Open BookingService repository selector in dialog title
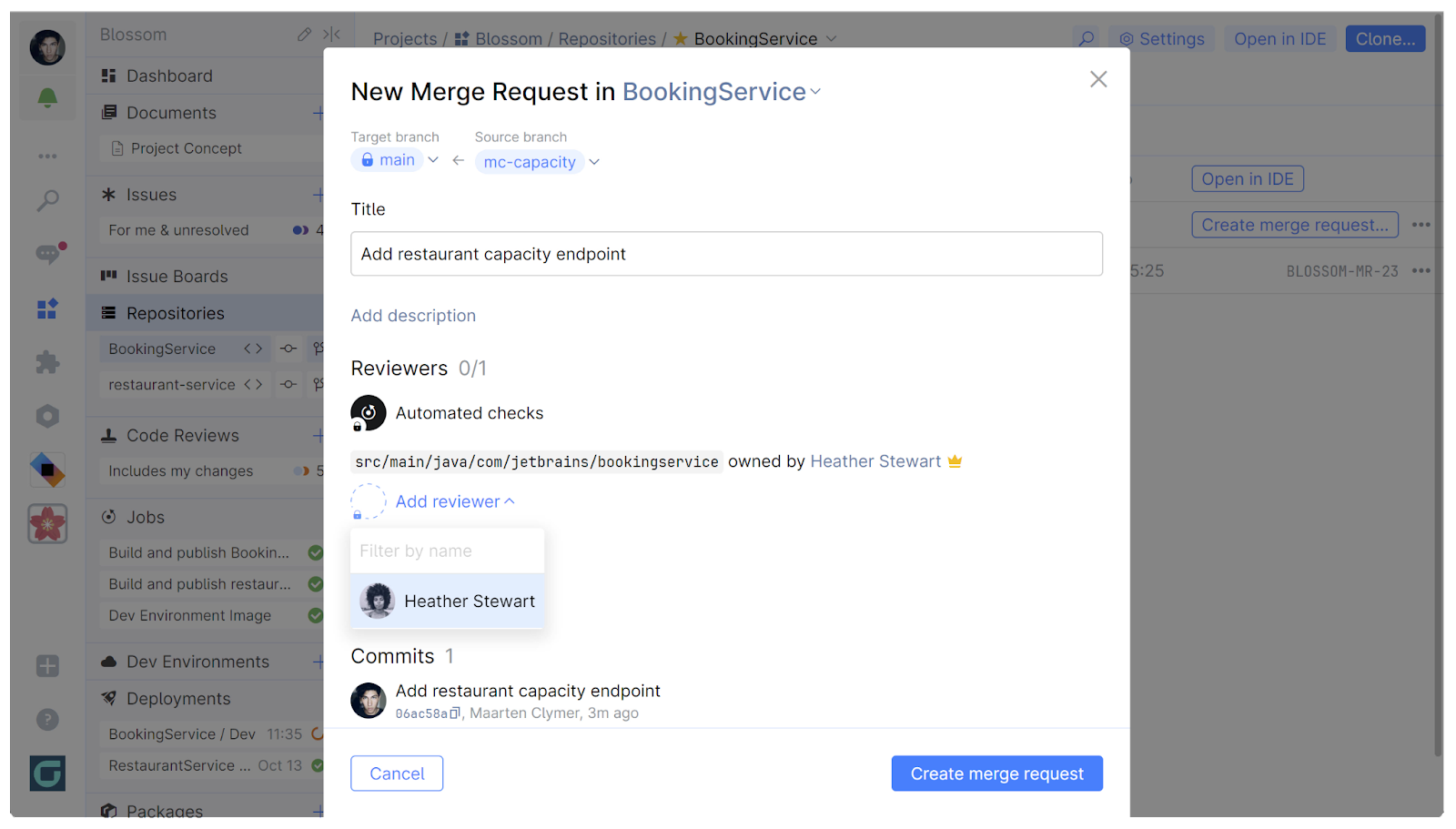The image size is (1456, 829). (722, 92)
